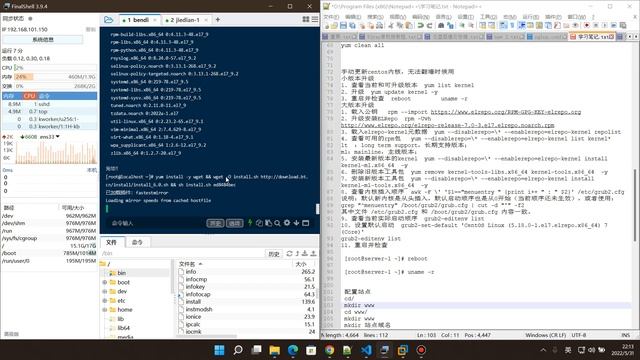This screenshot has width=640, height=360.
Task: Click Notepad++ Start Recording macro icon
Action: 587,26
